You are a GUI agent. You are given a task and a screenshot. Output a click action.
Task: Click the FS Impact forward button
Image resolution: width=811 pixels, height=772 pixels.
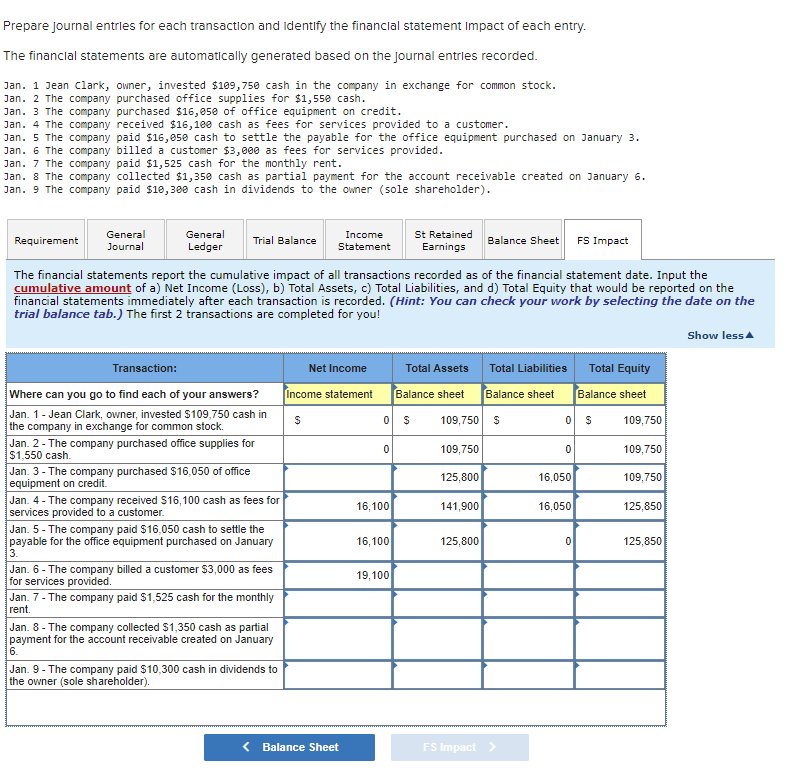pyautogui.click(x=459, y=747)
